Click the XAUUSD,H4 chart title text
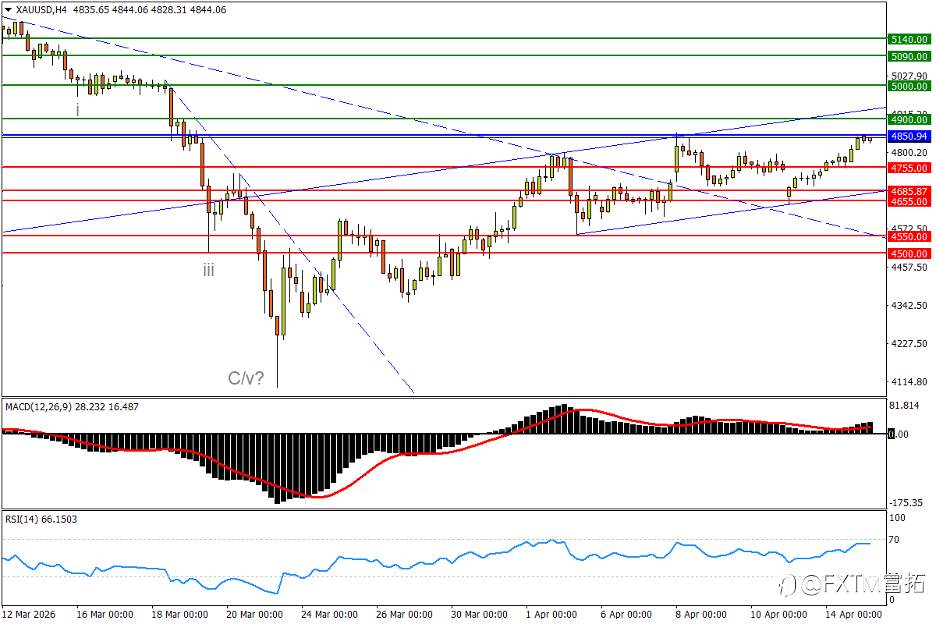The image size is (936, 624). click(41, 10)
